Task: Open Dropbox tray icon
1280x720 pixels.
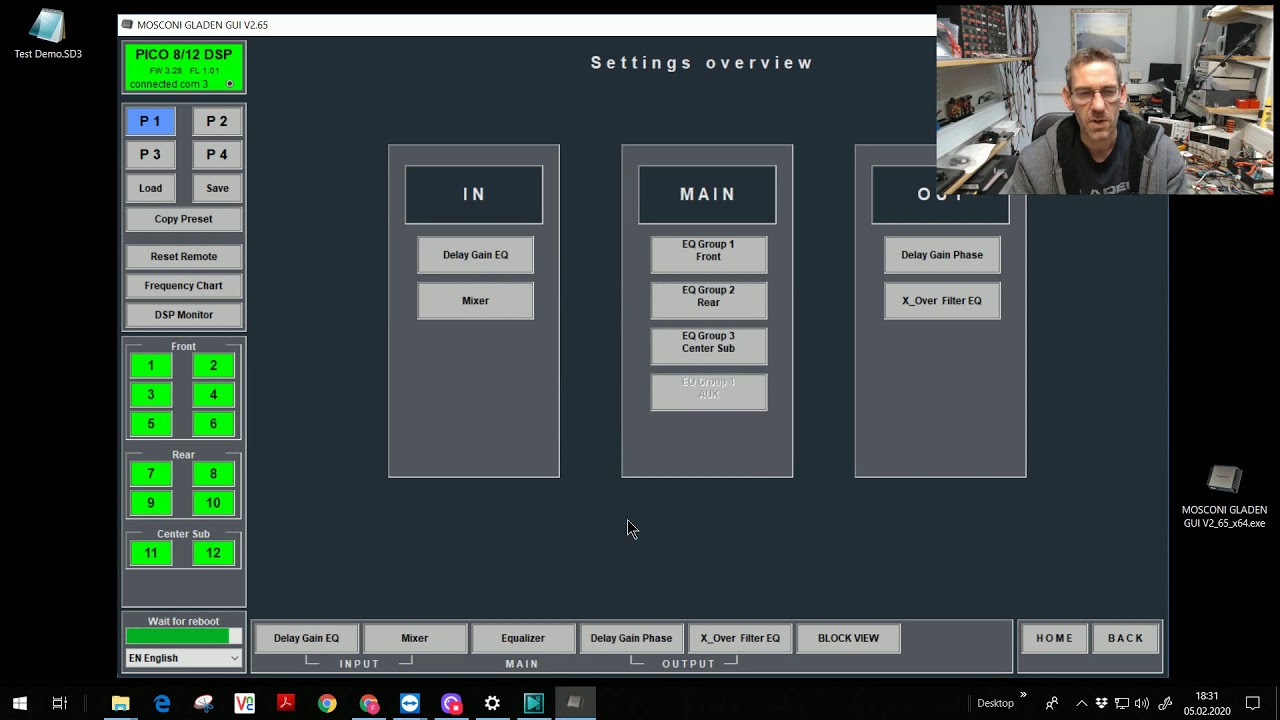Action: pos(1101,703)
